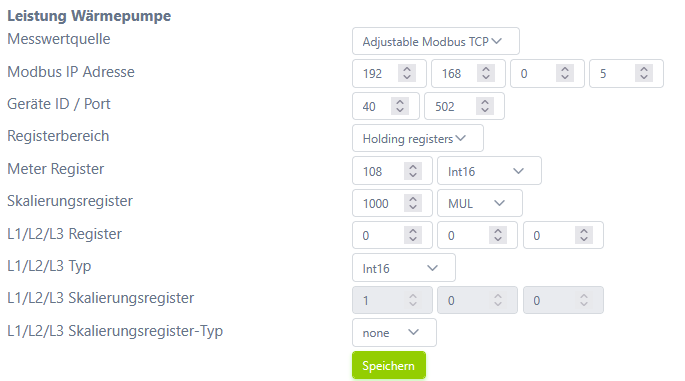Increase Meter Register 108 using stepper arrow
This screenshot has height=381, width=685.
click(x=413, y=166)
